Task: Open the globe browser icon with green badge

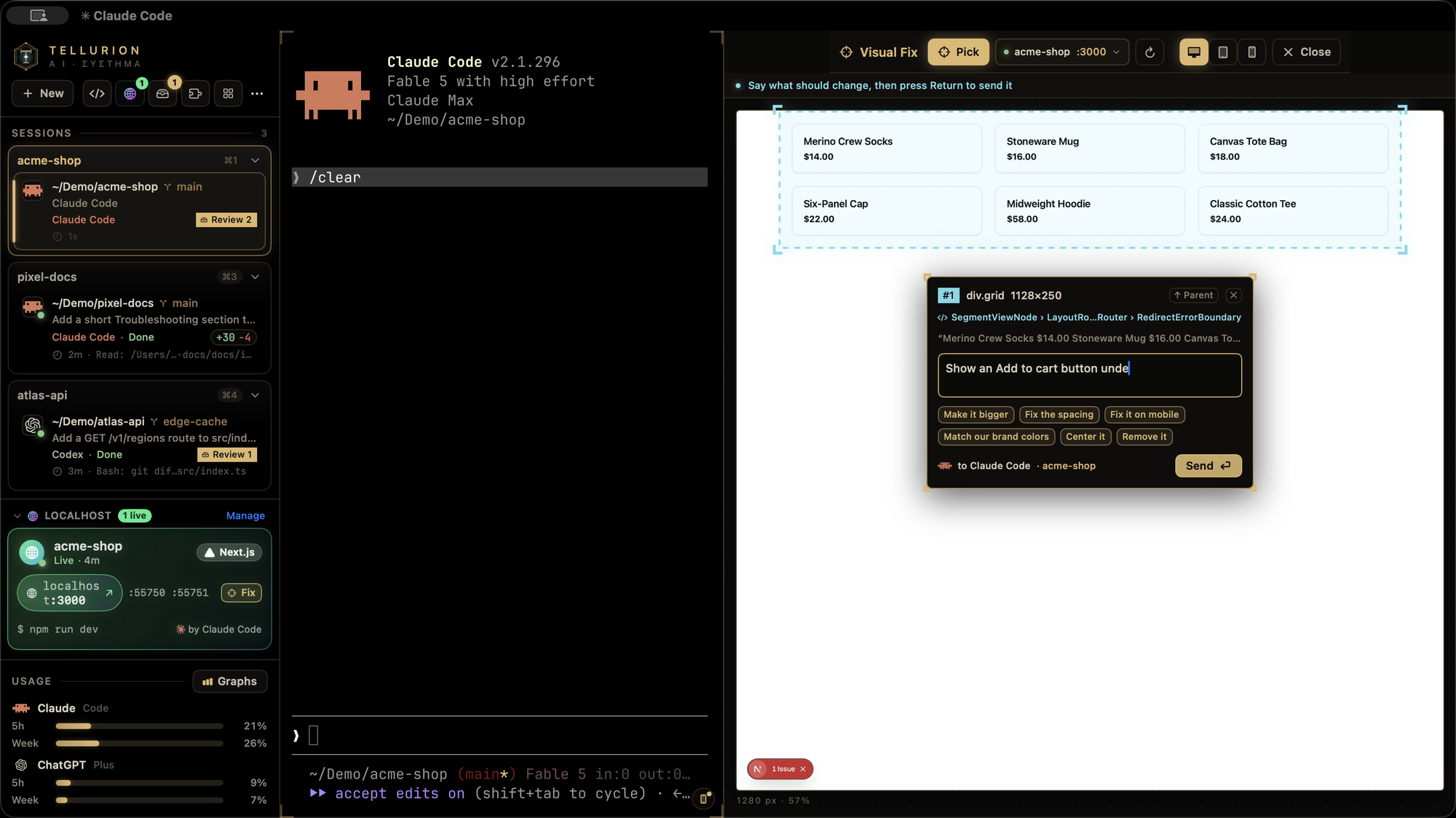Action: click(130, 93)
